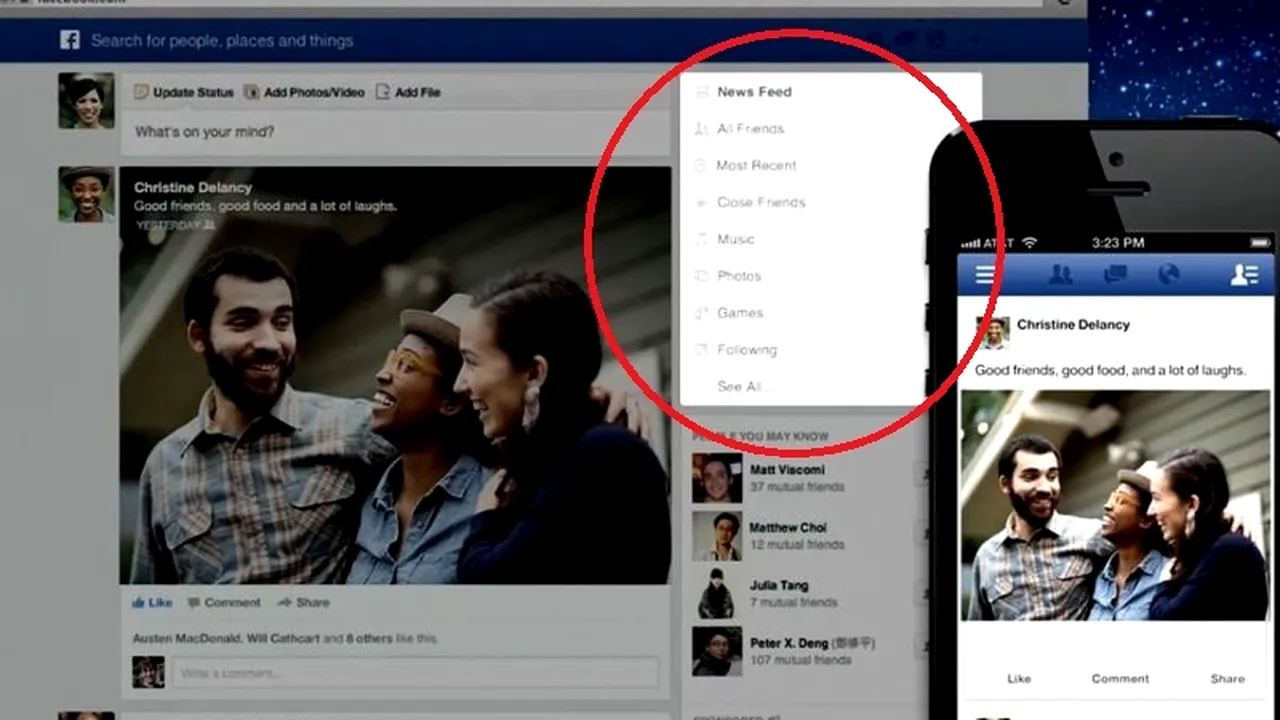Select the Close Friends feed filter
Viewport: 1280px width, 720px height.
(759, 202)
